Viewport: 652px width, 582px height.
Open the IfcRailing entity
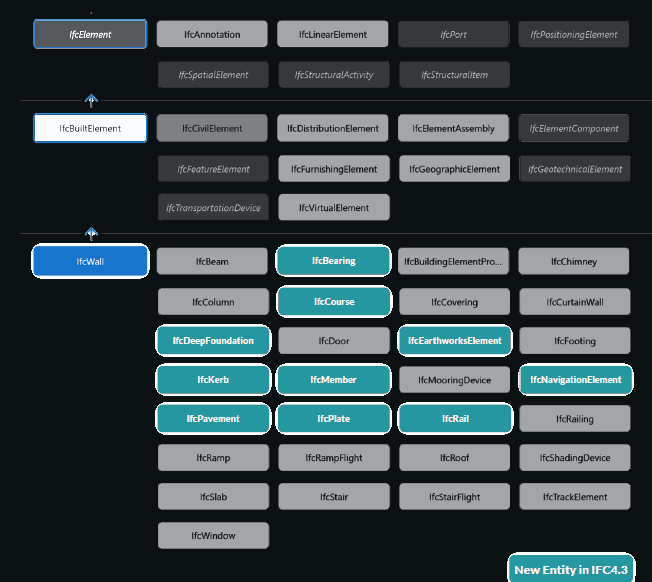tap(575, 419)
